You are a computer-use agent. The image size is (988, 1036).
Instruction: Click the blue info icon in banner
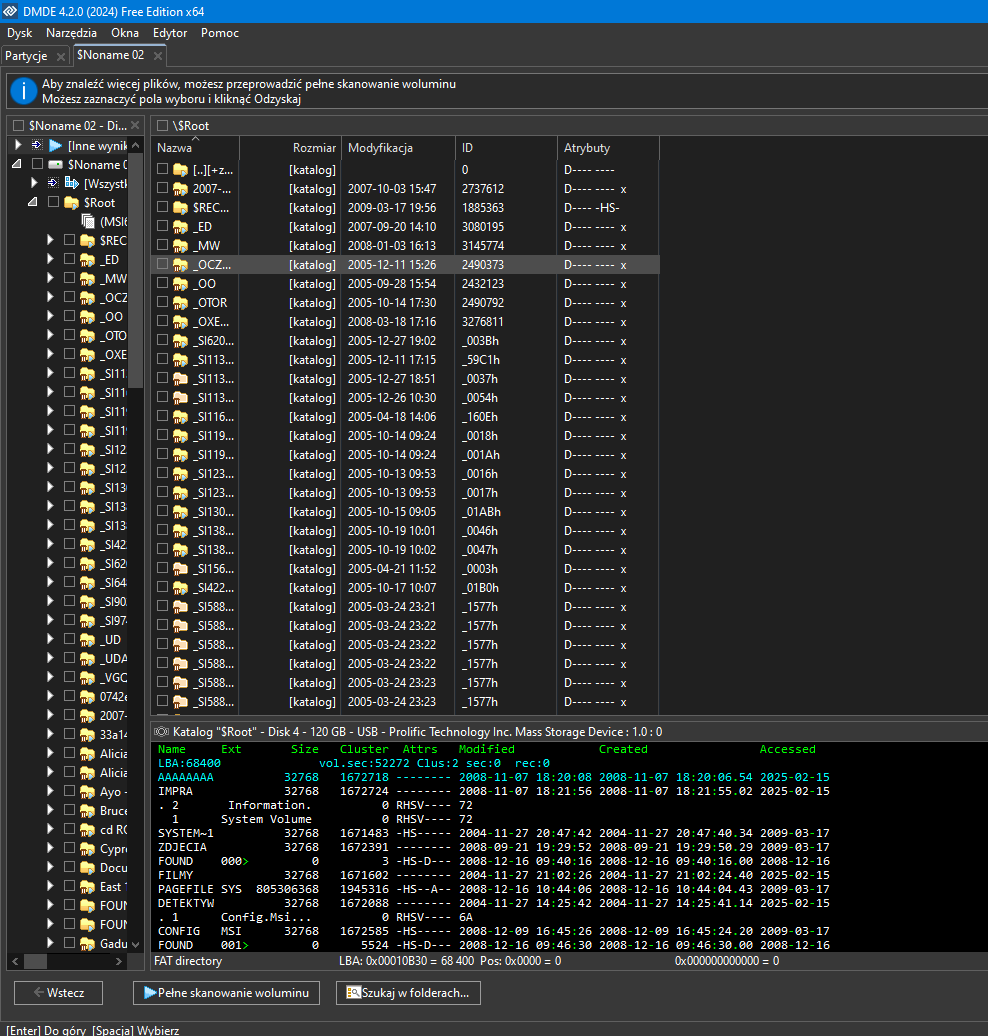24,91
